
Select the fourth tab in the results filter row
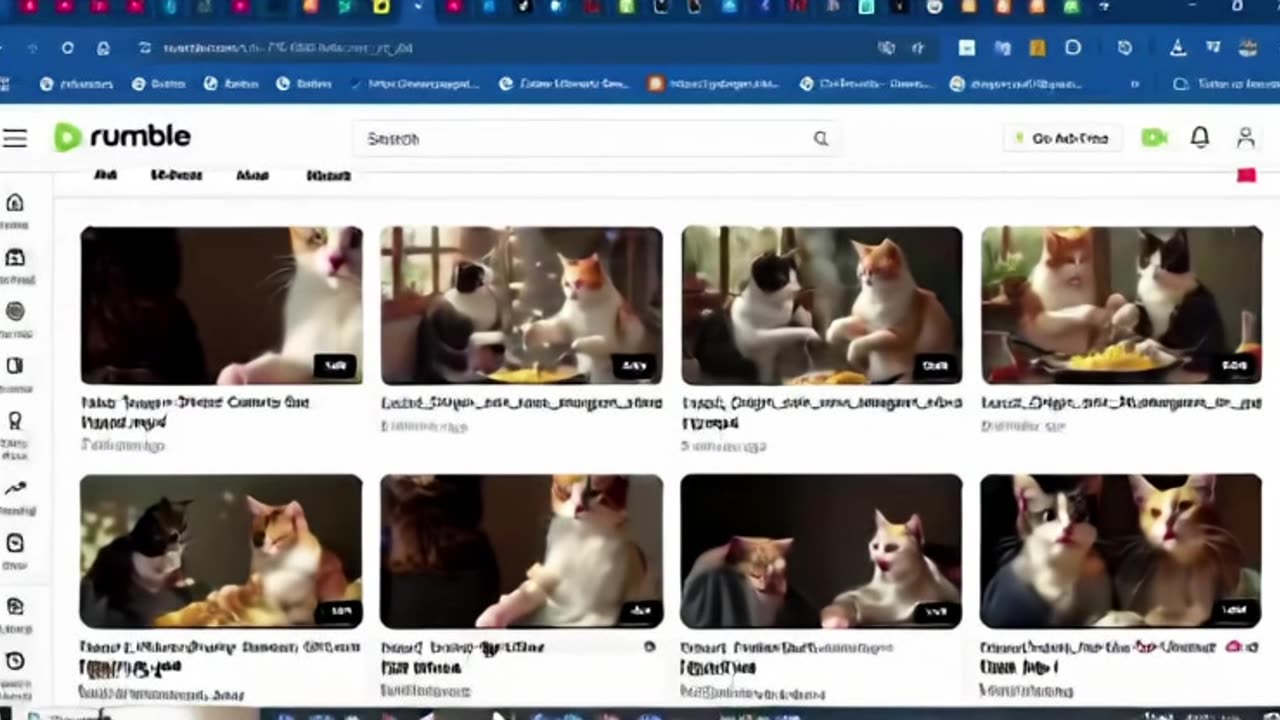pyautogui.click(x=328, y=175)
